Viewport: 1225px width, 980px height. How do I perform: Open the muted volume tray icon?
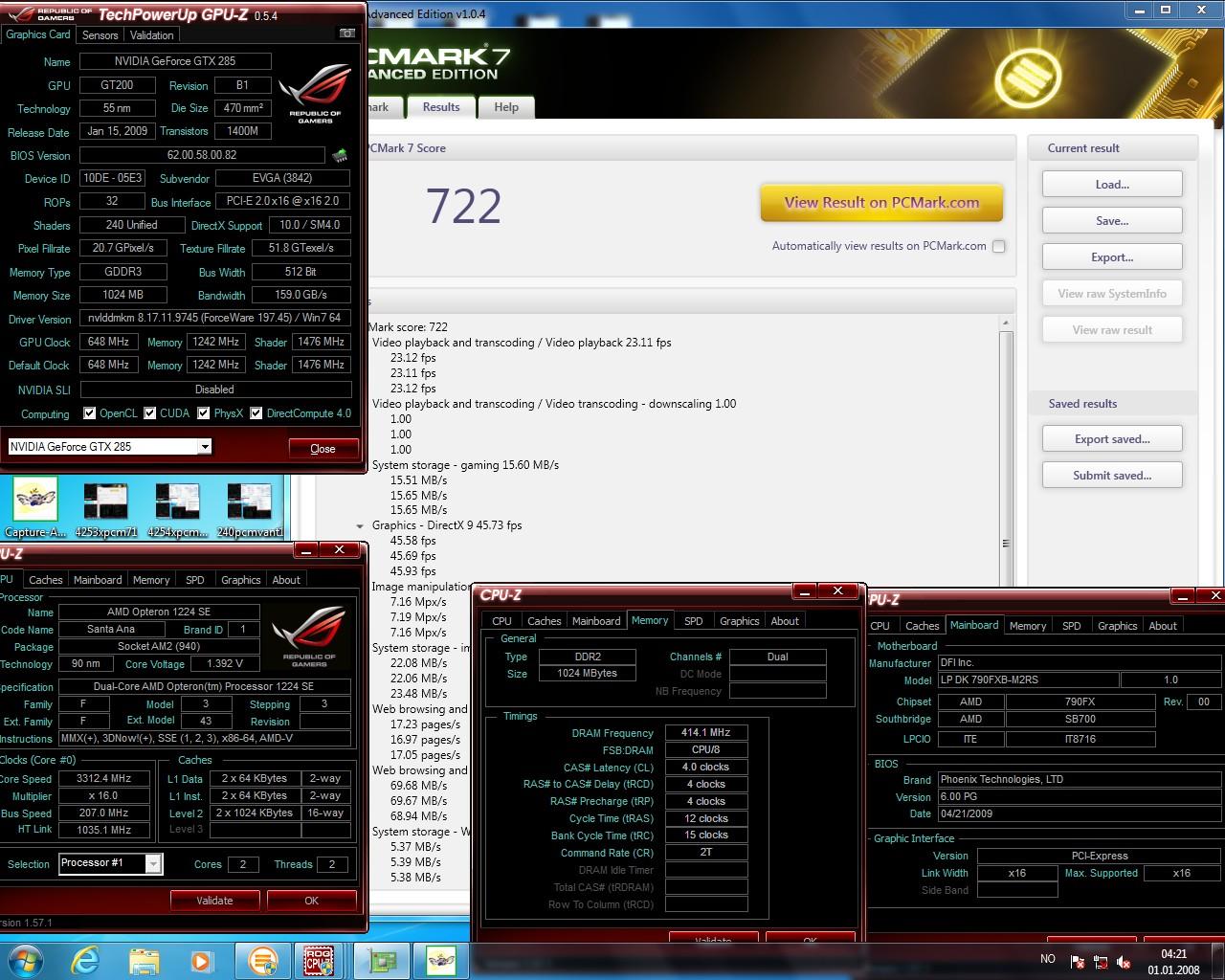point(1125,962)
